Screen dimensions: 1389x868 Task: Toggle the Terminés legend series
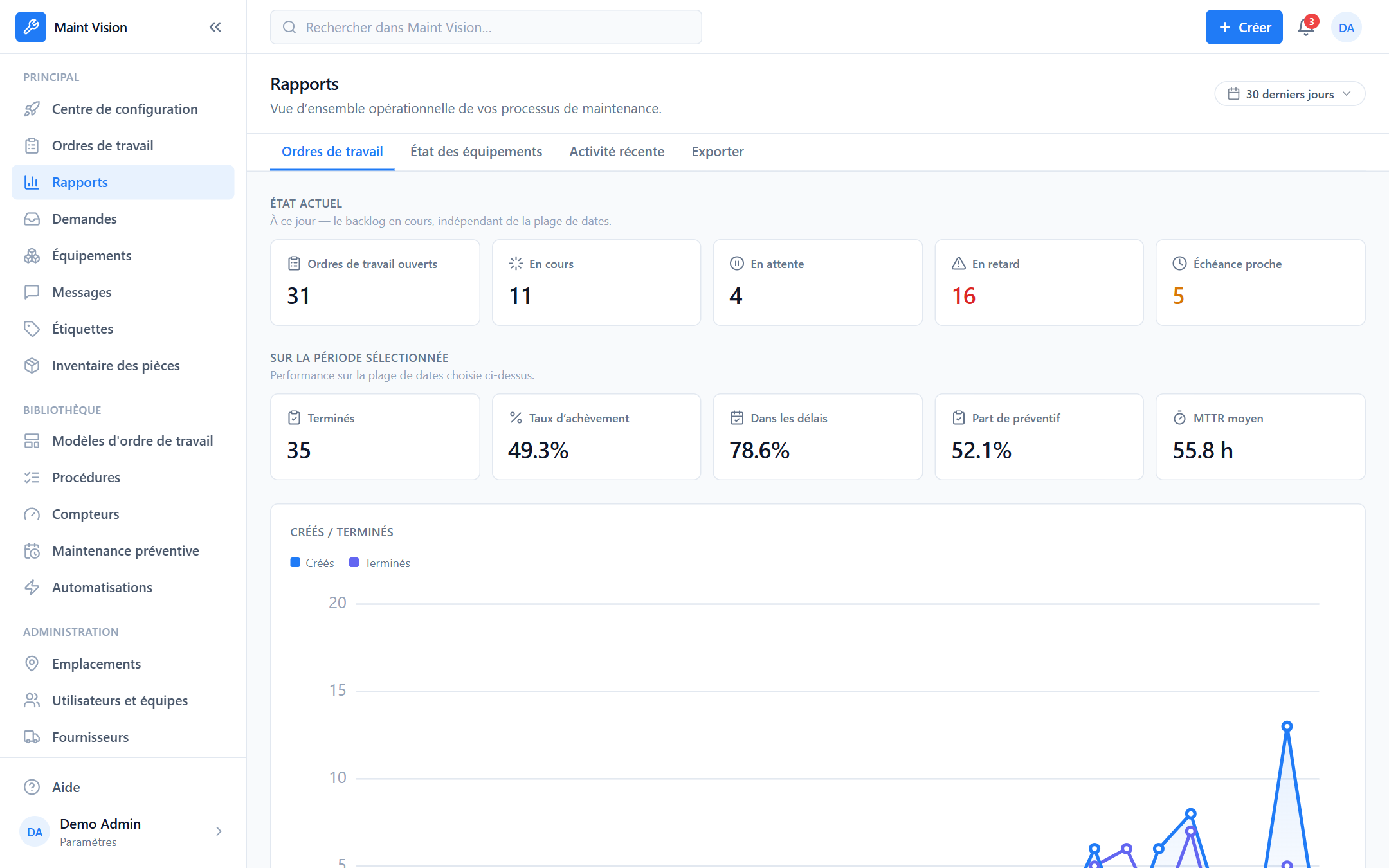[x=379, y=563]
